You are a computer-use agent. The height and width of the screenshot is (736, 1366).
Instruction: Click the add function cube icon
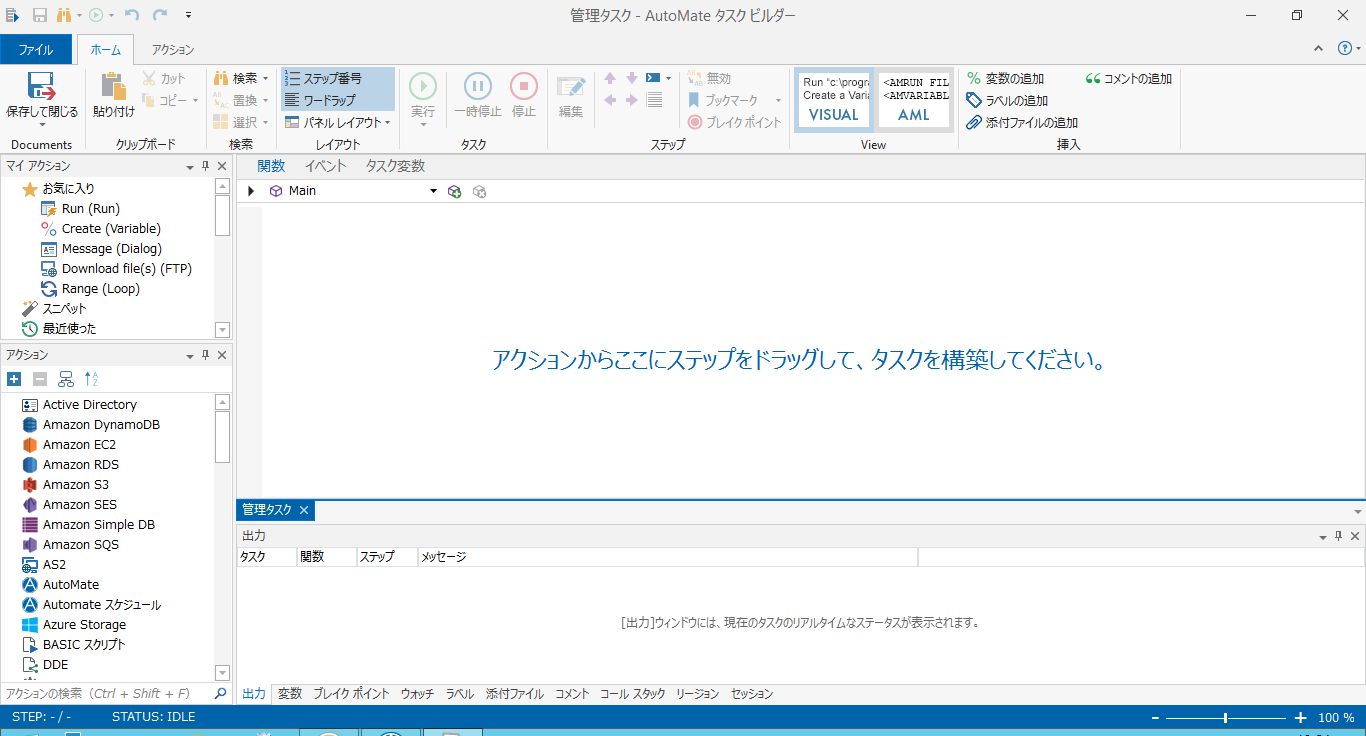point(455,191)
